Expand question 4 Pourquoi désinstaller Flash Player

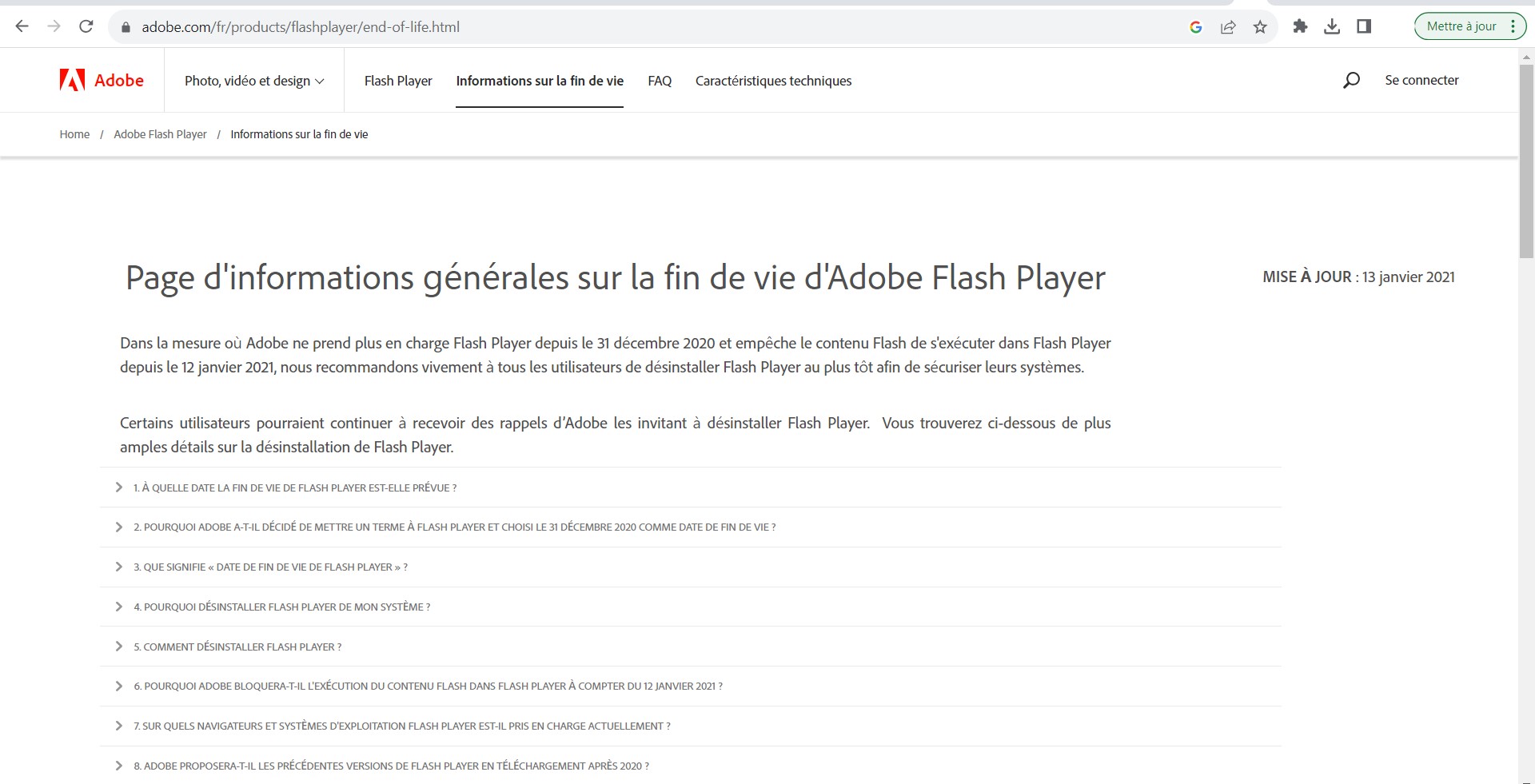pos(281,607)
